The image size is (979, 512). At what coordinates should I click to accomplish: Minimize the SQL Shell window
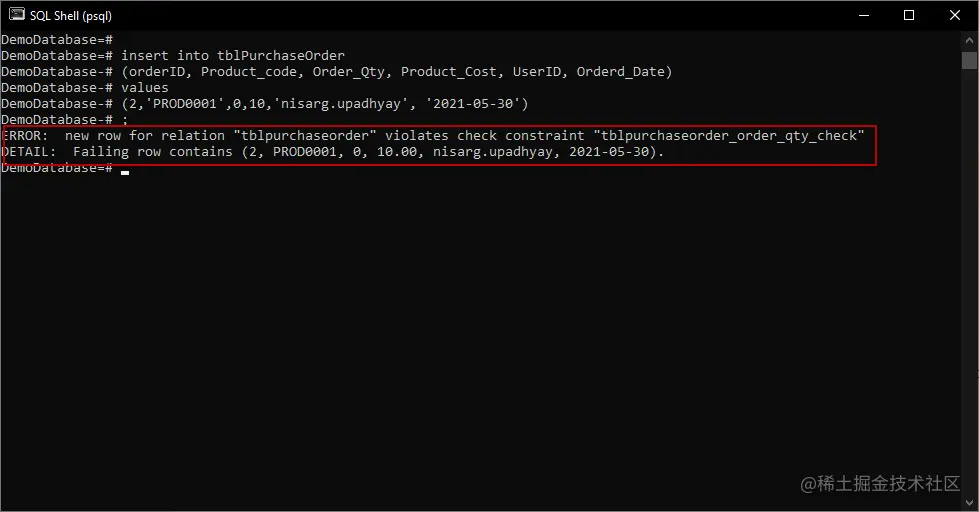pyautogui.click(x=864, y=15)
